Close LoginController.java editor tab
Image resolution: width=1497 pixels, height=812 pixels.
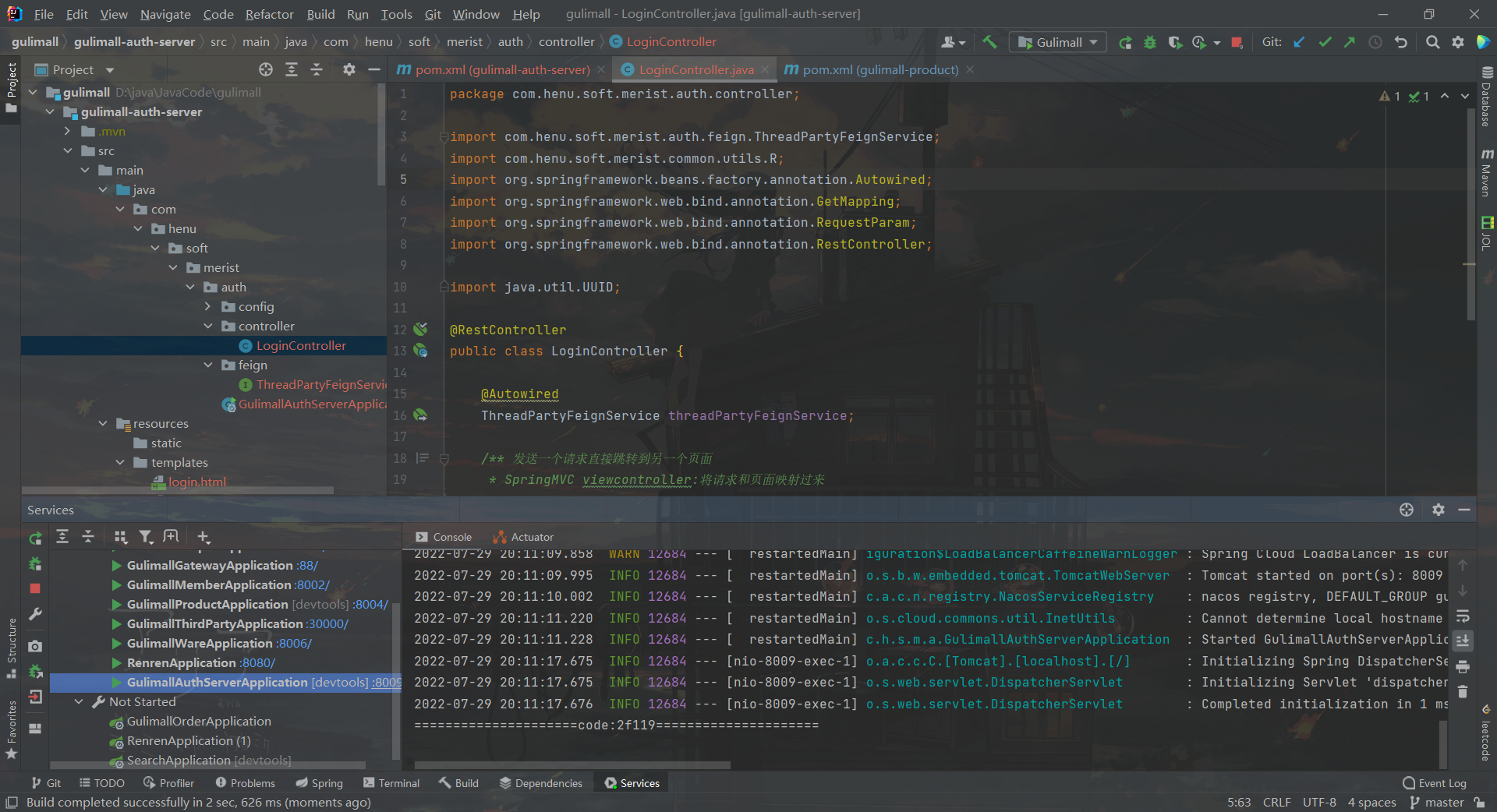pyautogui.click(x=765, y=69)
